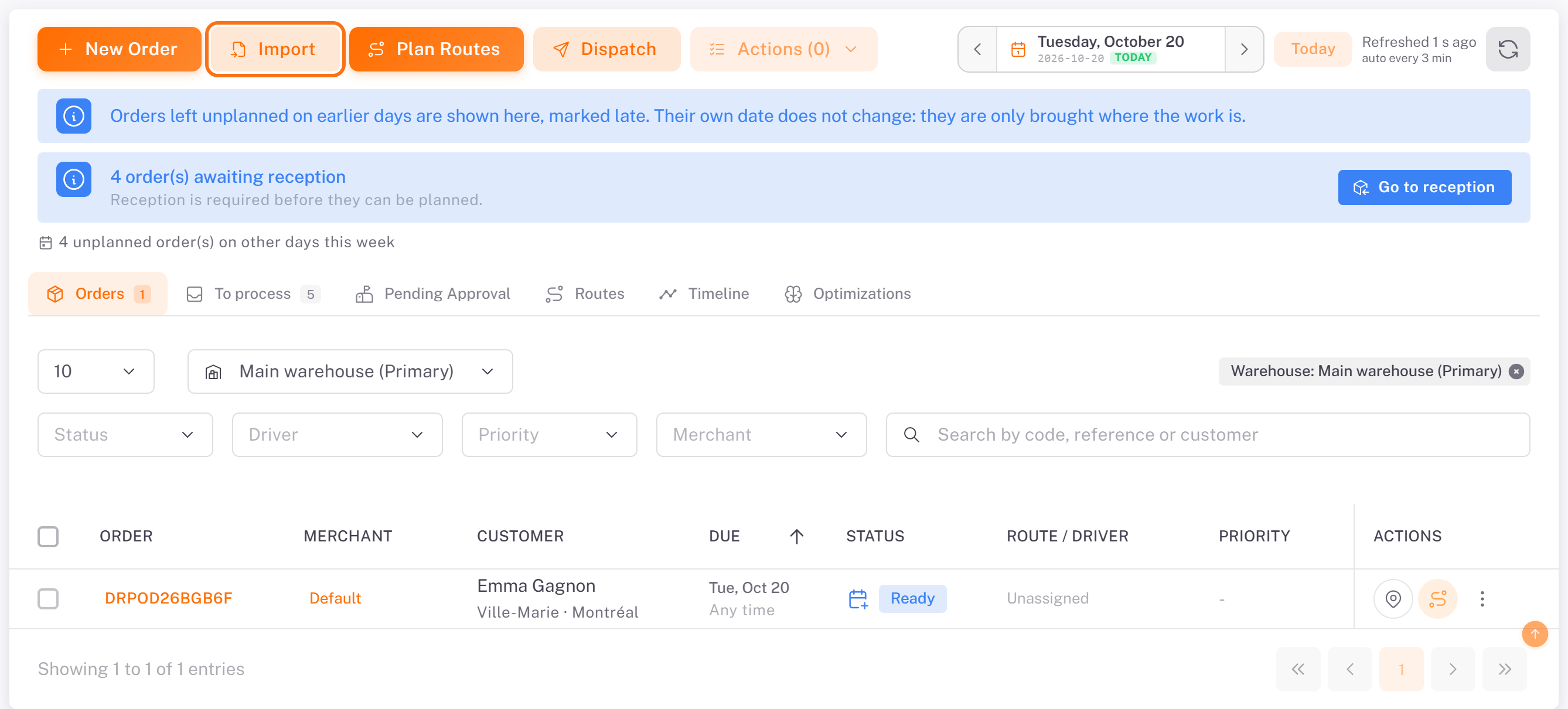The image size is (1568, 709).
Task: Go to the next day arrow
Action: coord(1243,49)
